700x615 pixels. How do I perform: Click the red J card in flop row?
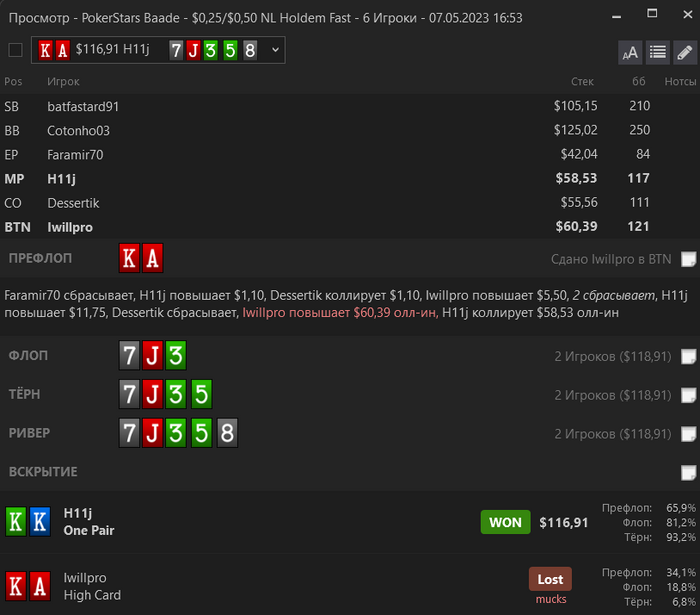point(153,355)
